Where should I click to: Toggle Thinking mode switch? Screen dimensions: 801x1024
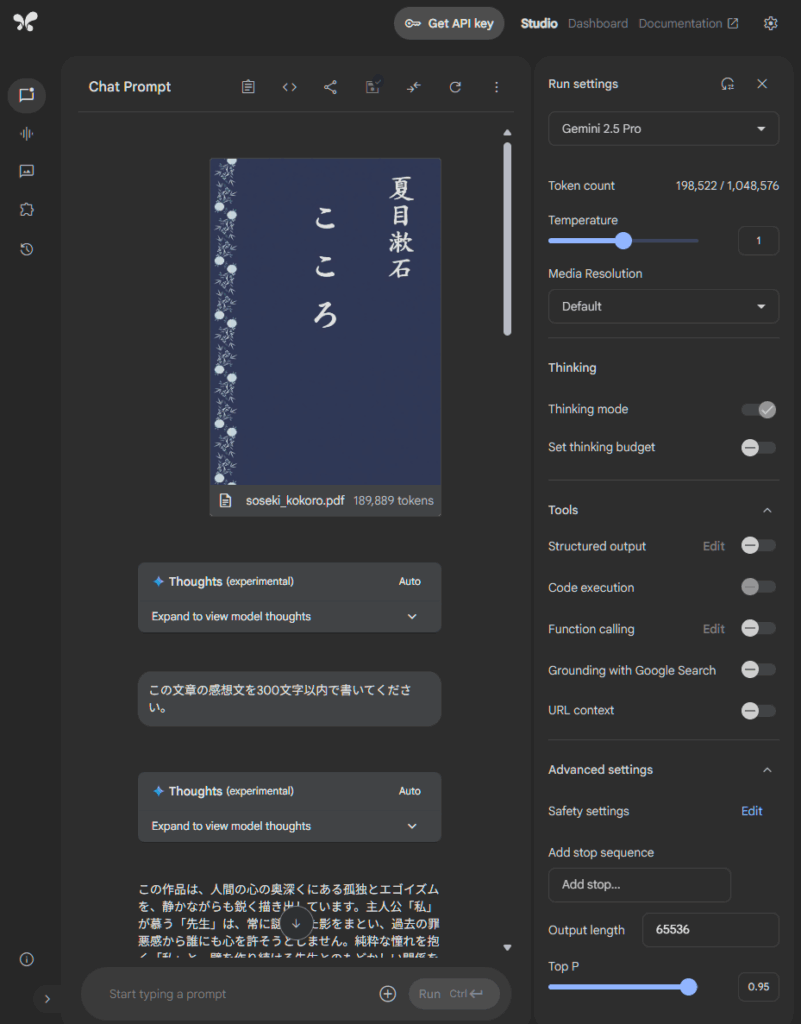759,409
